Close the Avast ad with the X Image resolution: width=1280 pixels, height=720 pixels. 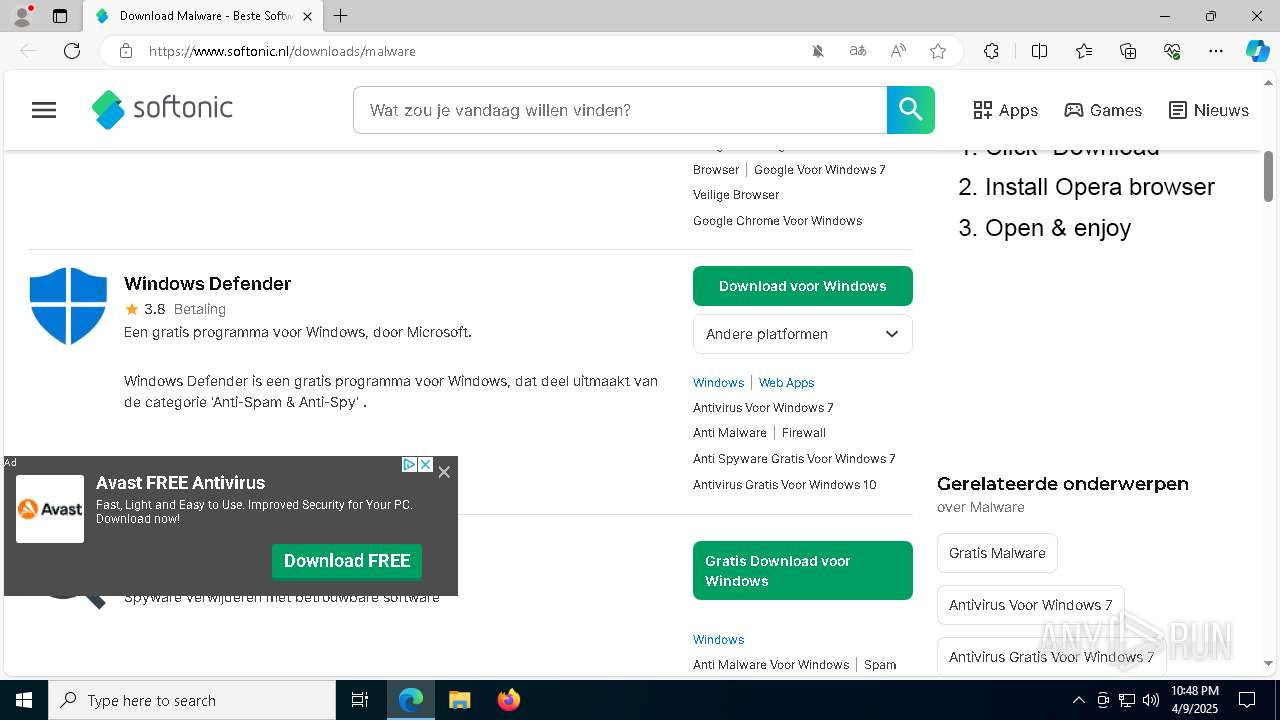tap(444, 472)
